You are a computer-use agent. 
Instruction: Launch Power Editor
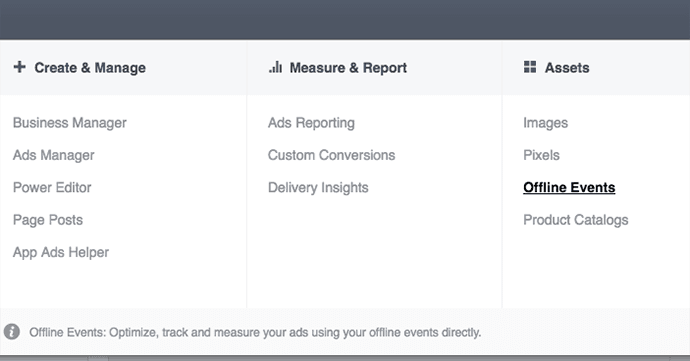(52, 188)
